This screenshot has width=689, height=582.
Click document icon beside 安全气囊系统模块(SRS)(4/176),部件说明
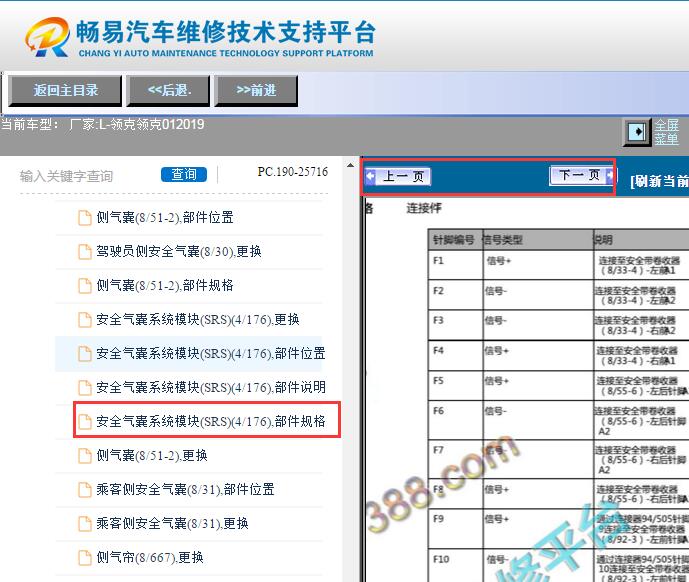point(84,387)
